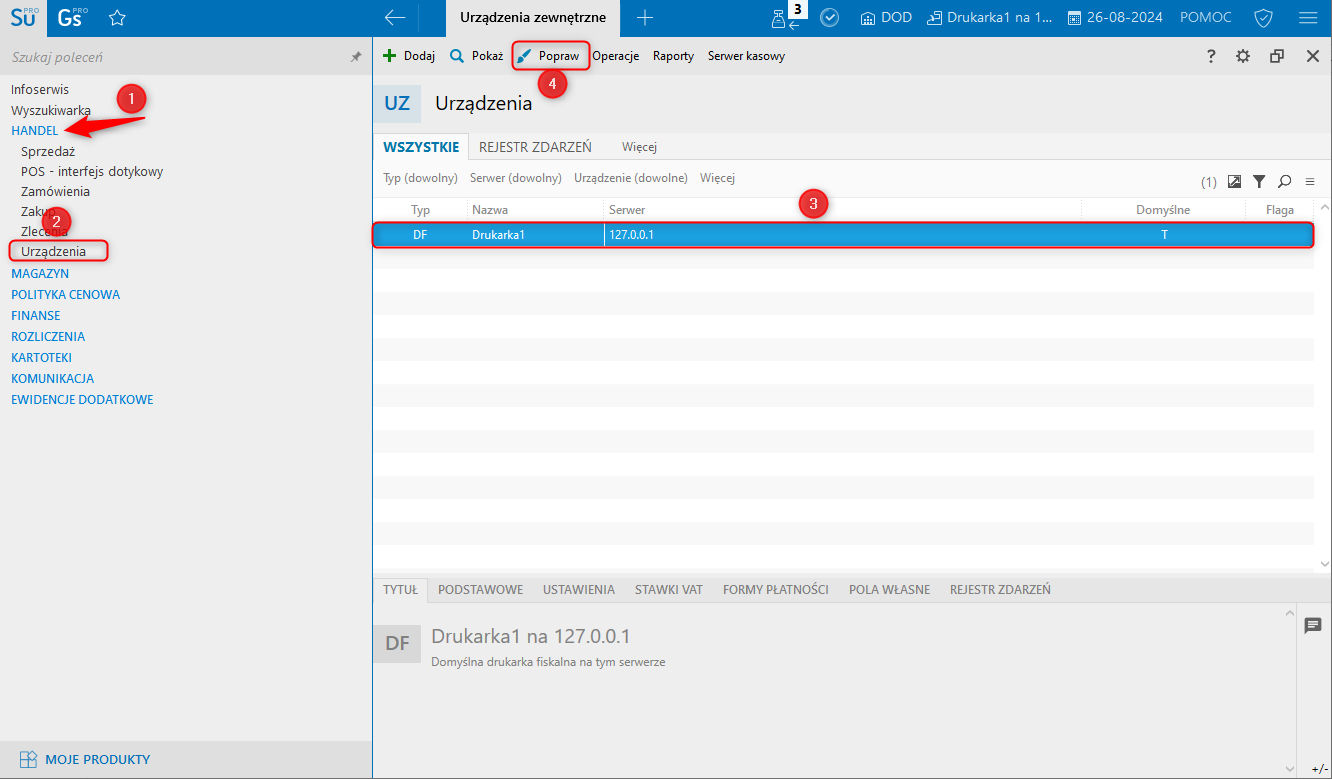This screenshot has height=779, width=1332.
Task: Switch to the STAWKI VAT detail tab
Action: (x=669, y=589)
